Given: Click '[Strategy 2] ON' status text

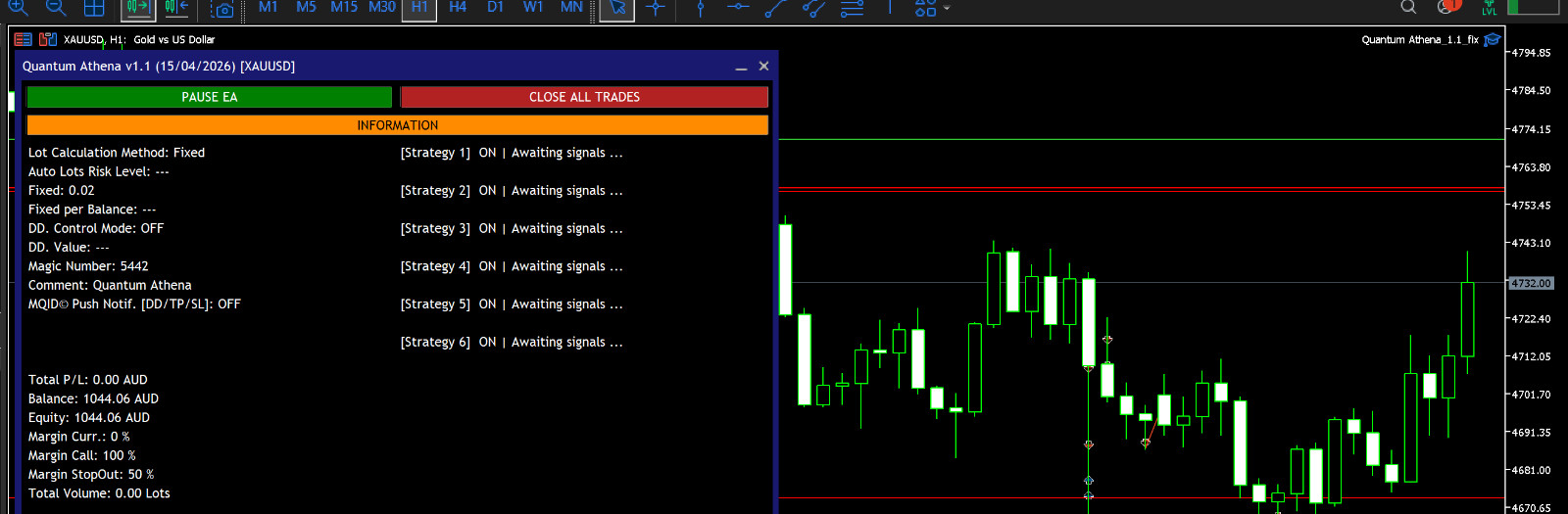Looking at the screenshot, I should click(449, 191).
